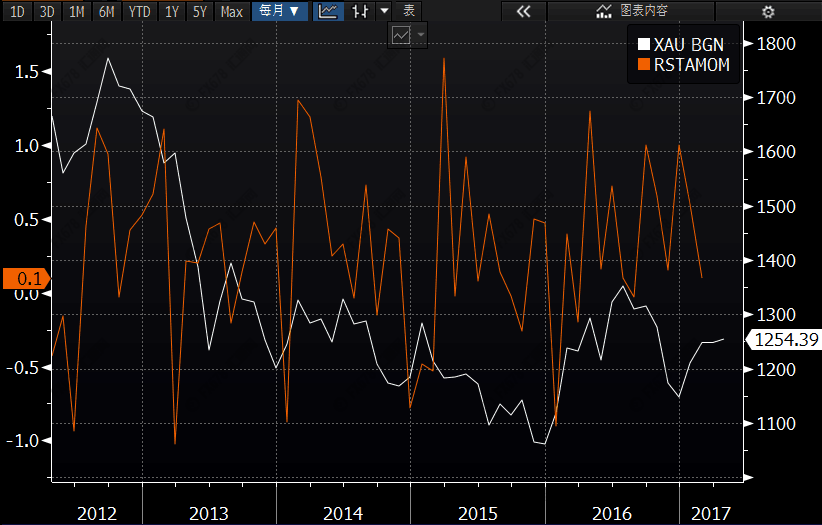Select the 3D time range
Image resolution: width=822 pixels, height=525 pixels.
point(47,11)
